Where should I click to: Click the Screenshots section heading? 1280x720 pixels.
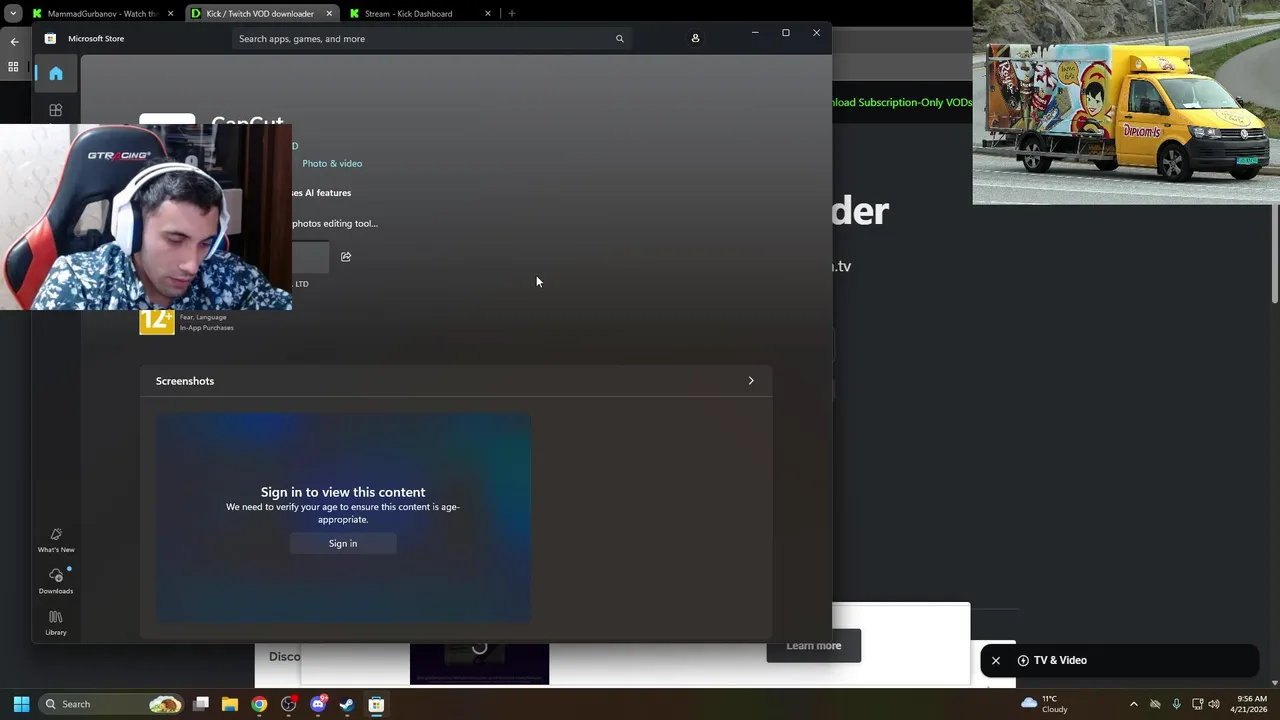point(185,381)
